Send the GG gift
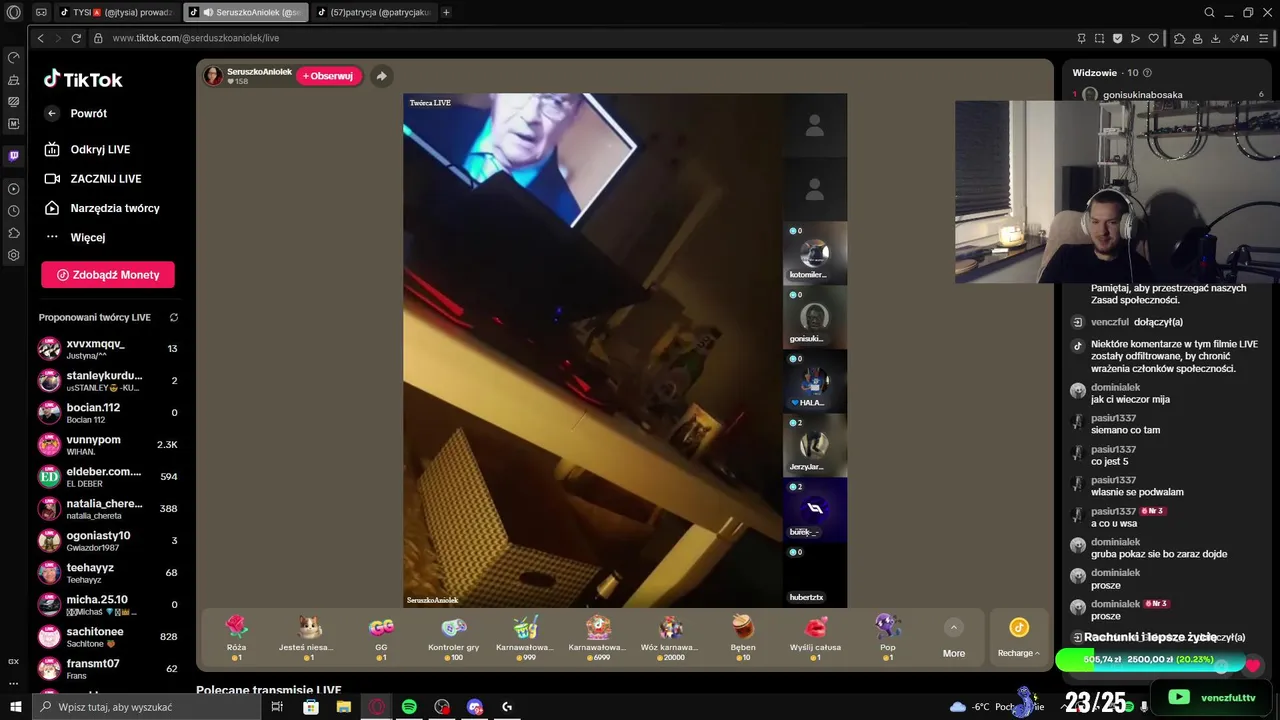 [x=381, y=636]
